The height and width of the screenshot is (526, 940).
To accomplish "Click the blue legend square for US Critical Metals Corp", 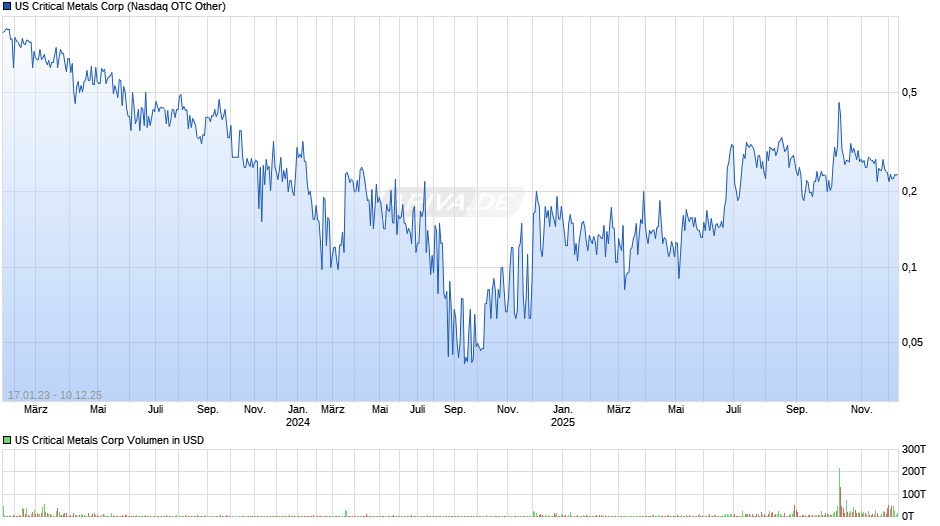I will [7, 7].
